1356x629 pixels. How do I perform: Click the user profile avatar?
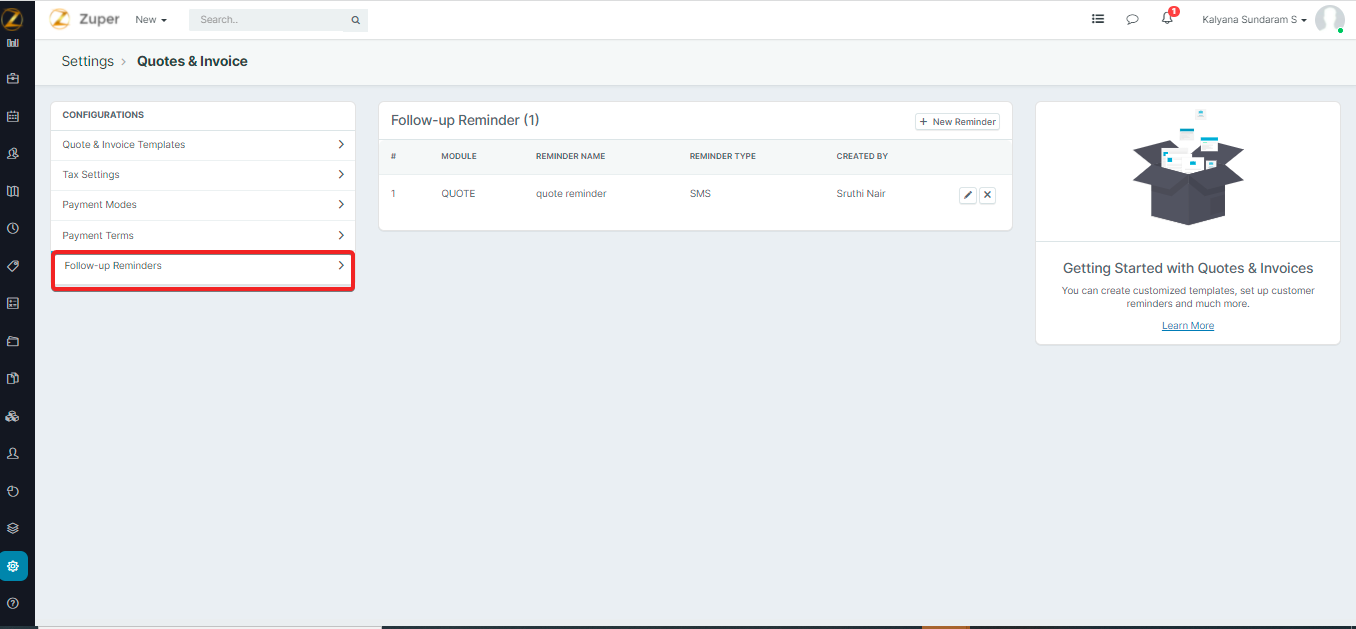[x=1329, y=19]
